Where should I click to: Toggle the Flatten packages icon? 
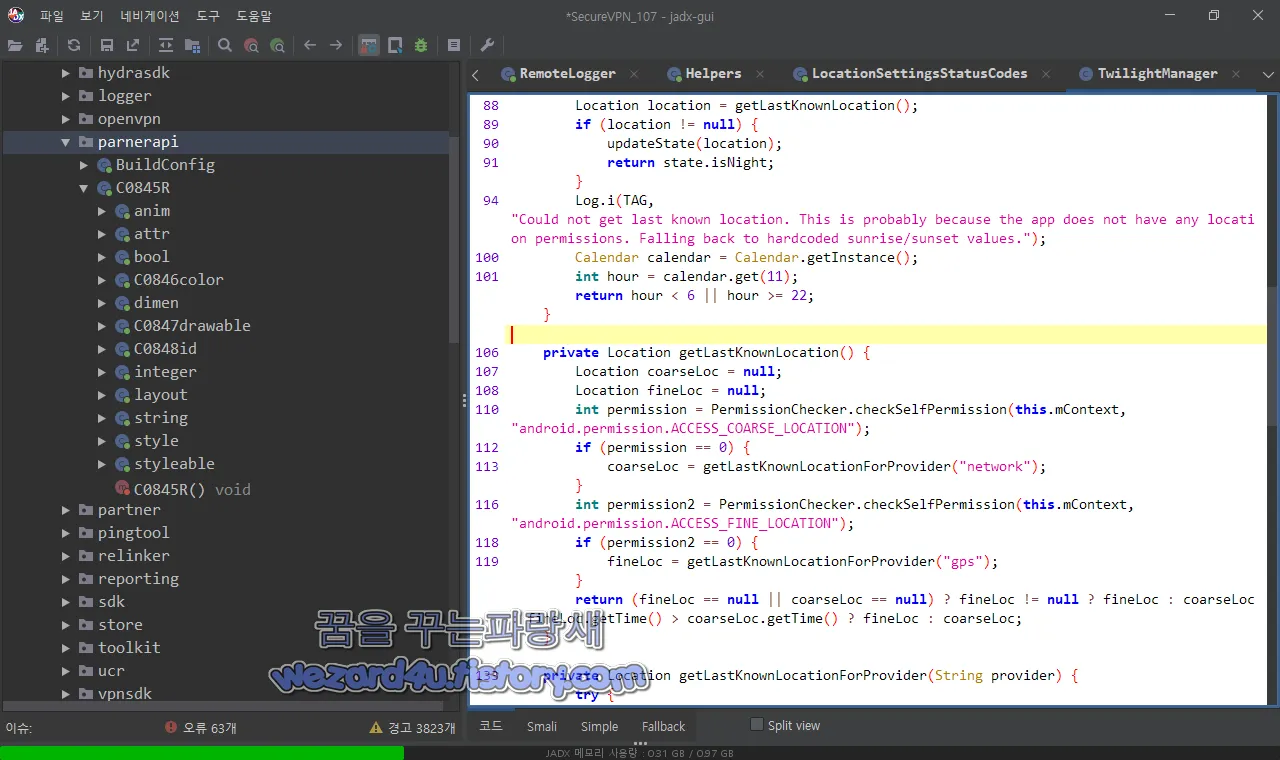(x=192, y=45)
